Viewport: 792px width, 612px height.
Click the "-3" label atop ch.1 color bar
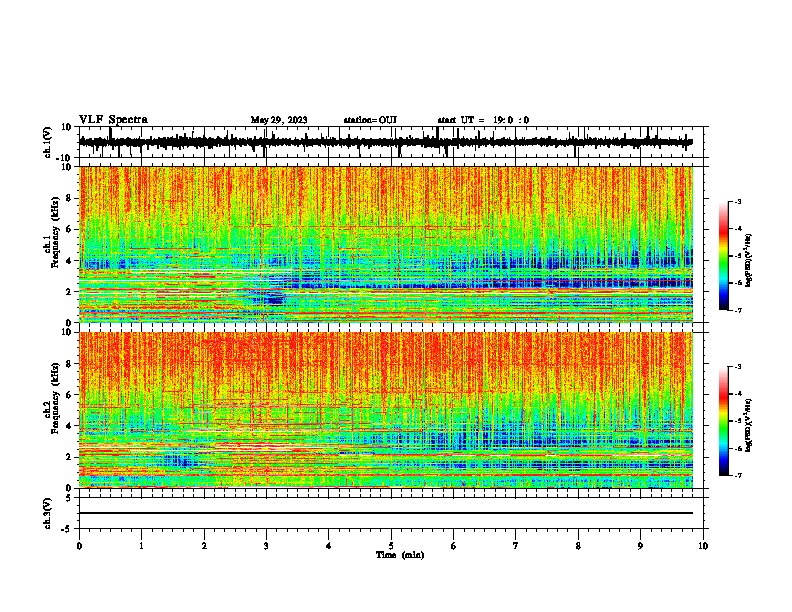point(737,201)
